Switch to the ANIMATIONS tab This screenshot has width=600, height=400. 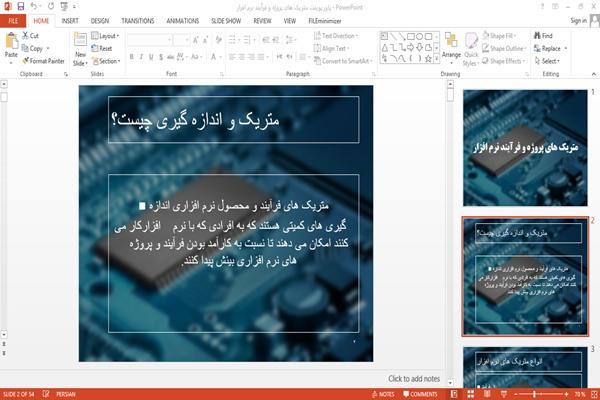183,21
